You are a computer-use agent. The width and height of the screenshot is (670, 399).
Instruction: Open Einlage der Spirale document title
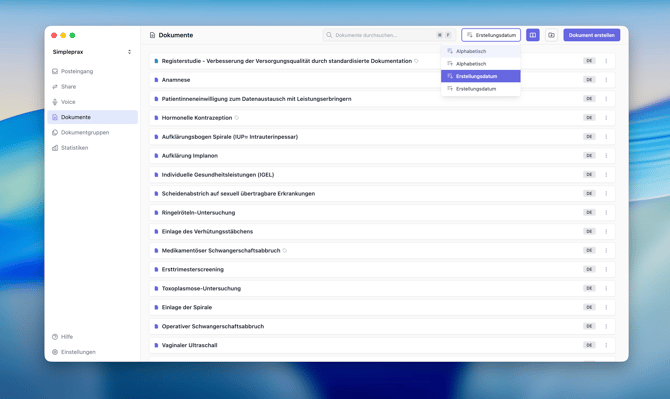coord(187,307)
